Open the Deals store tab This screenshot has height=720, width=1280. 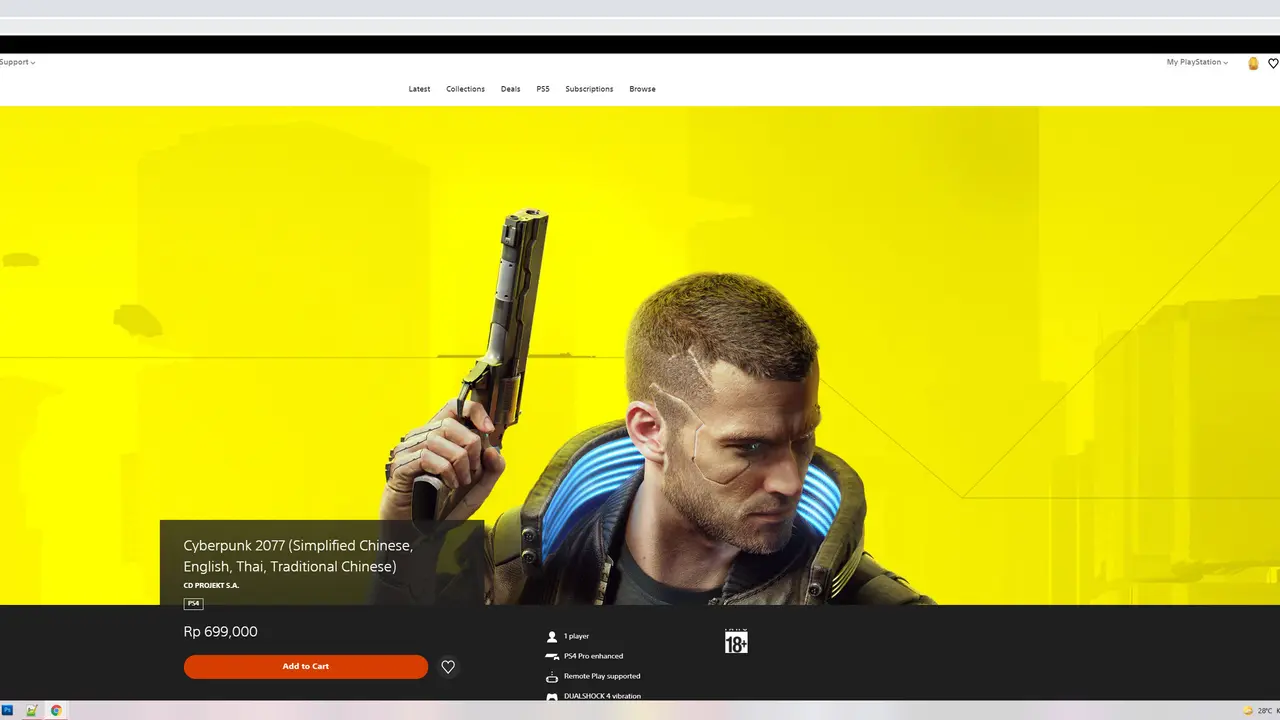(x=510, y=89)
